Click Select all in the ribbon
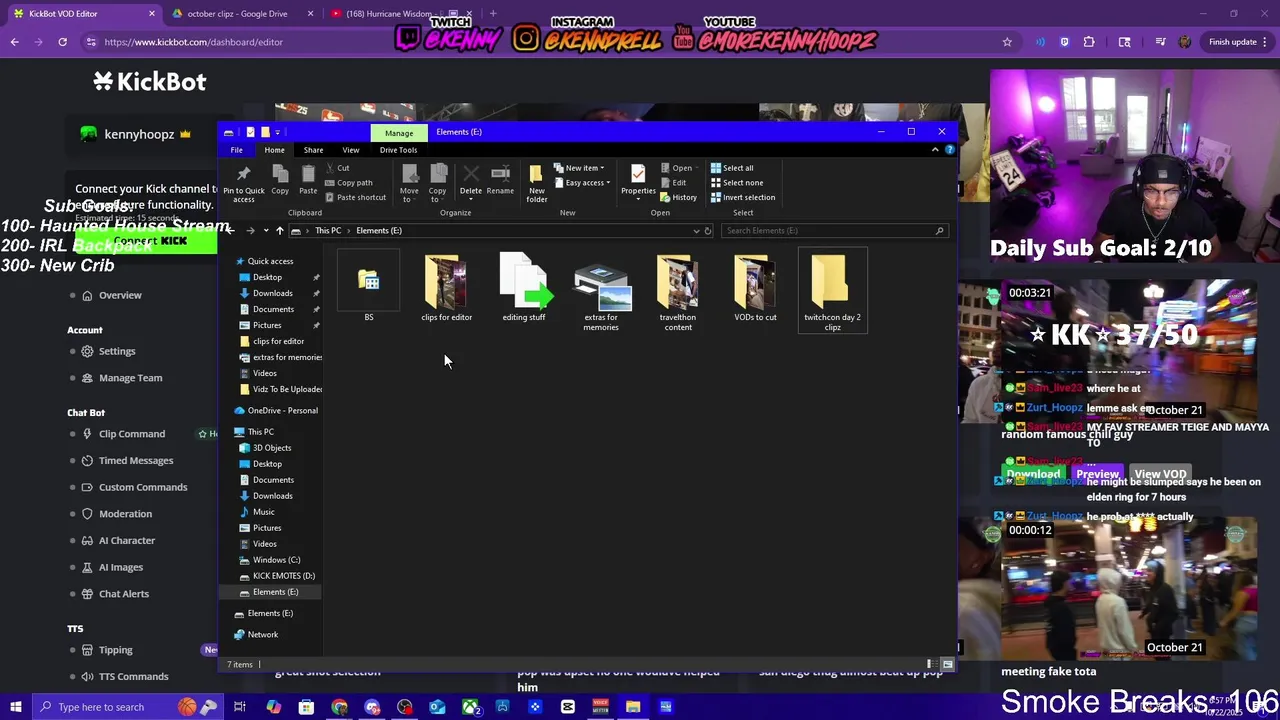This screenshot has height=720, width=1280. [x=732, y=168]
